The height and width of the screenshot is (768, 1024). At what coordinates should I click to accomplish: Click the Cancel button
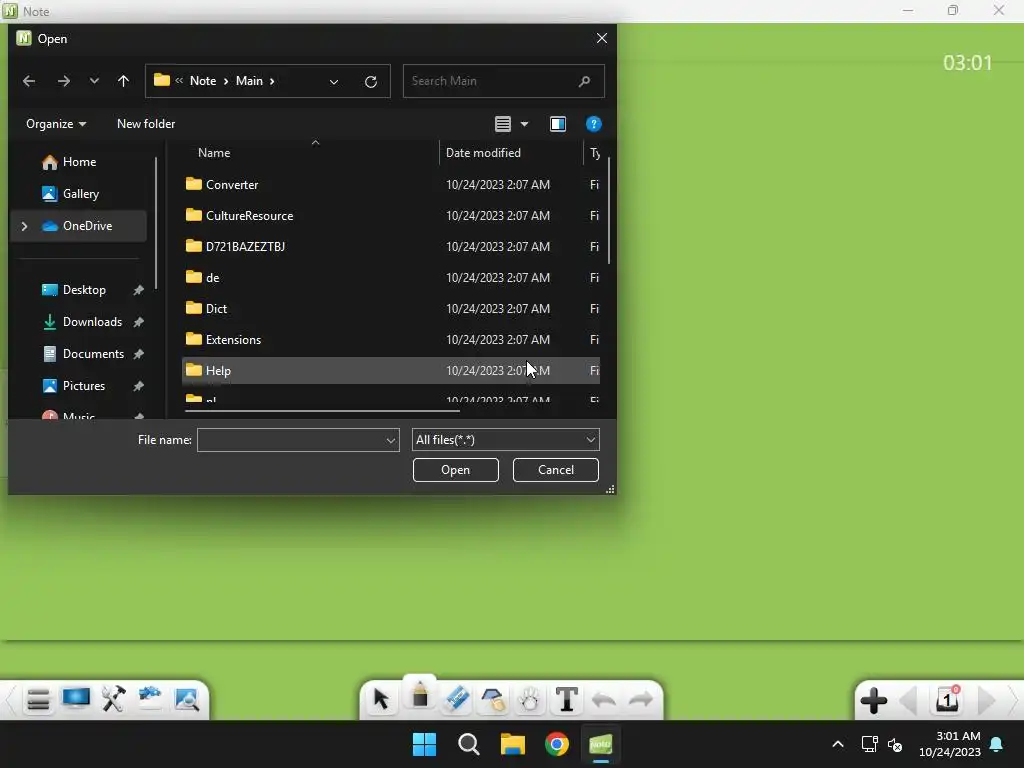(555, 470)
